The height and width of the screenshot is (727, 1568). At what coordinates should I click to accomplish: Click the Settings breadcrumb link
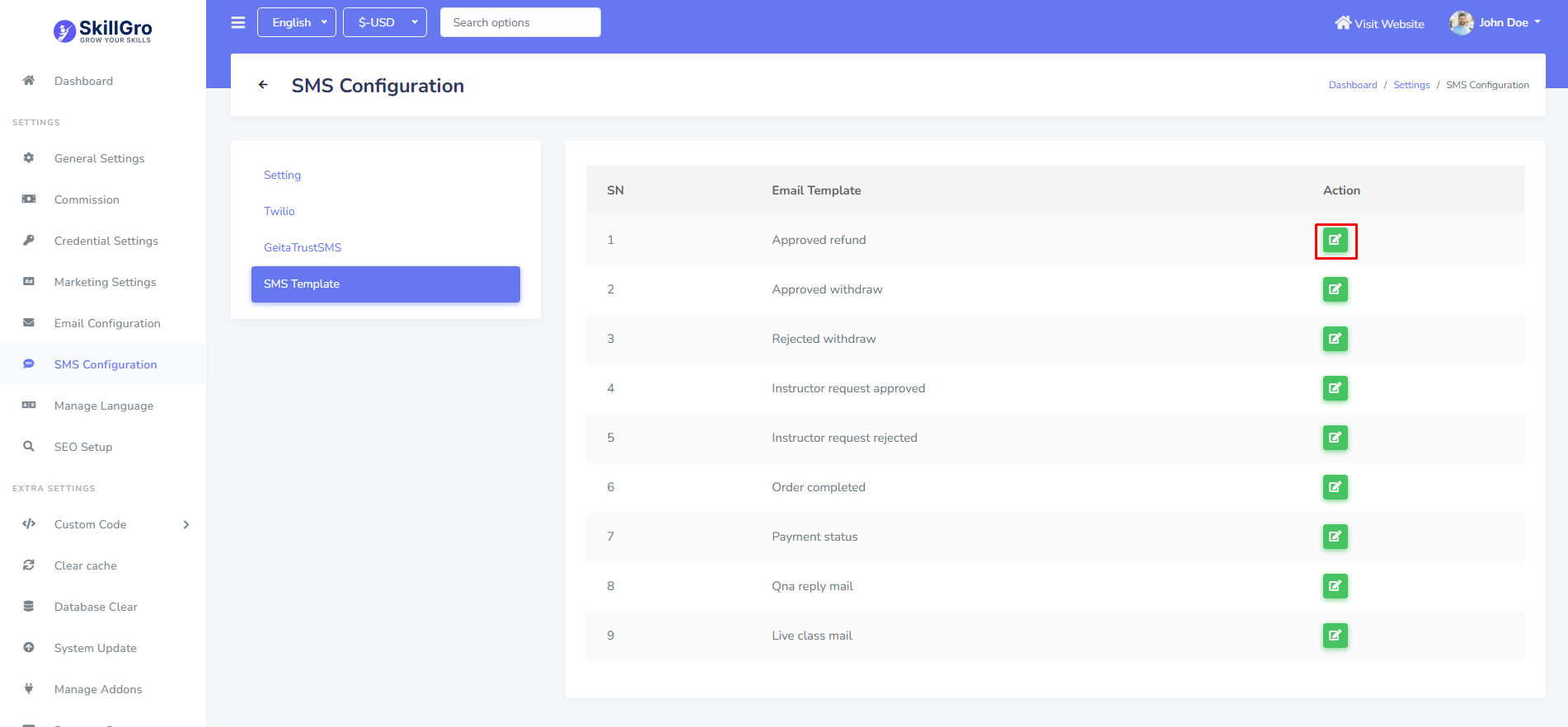point(1411,85)
